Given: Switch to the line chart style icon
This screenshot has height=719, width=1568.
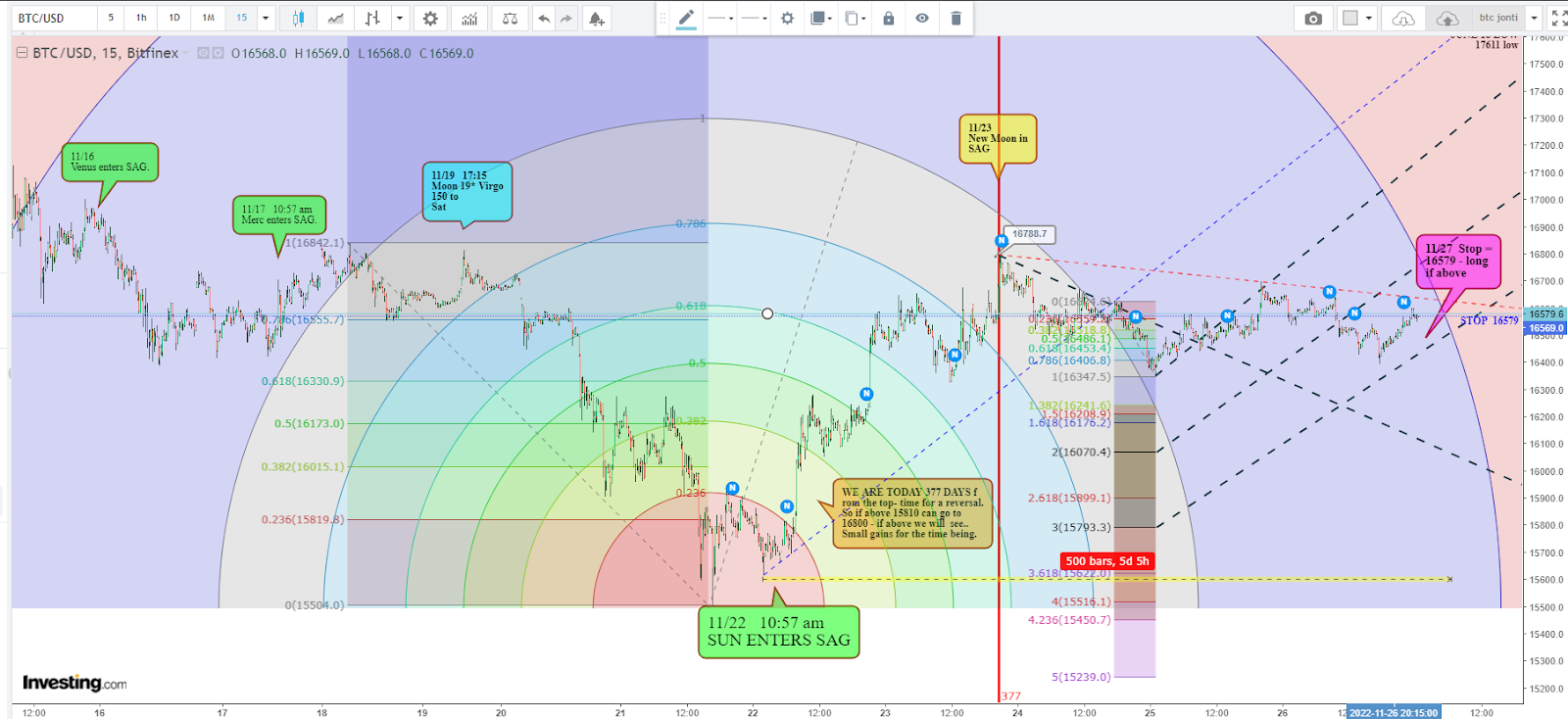Looking at the screenshot, I should (x=336, y=18).
